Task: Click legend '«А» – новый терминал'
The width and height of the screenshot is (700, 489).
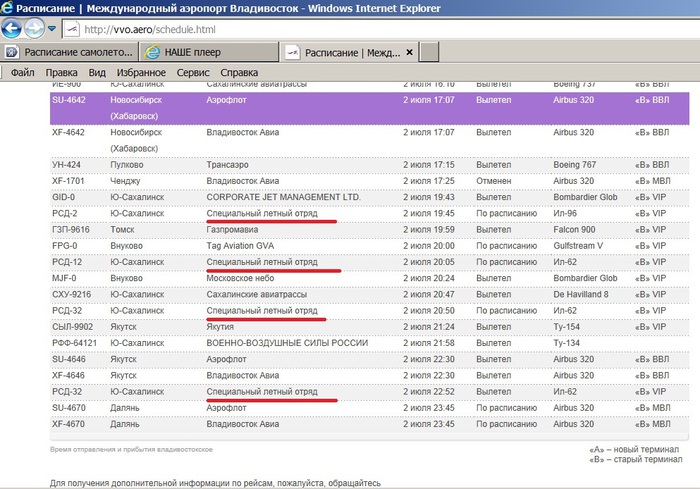Action: [x=634, y=449]
